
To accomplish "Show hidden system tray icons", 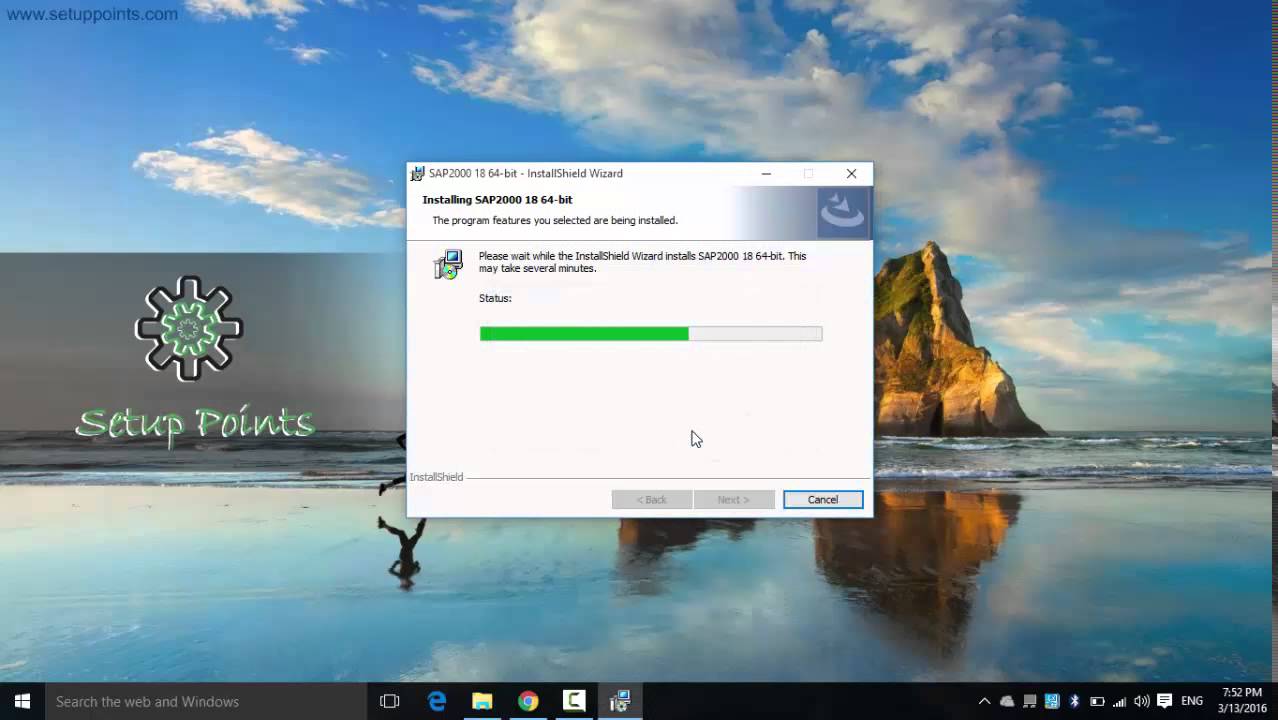I will 984,701.
